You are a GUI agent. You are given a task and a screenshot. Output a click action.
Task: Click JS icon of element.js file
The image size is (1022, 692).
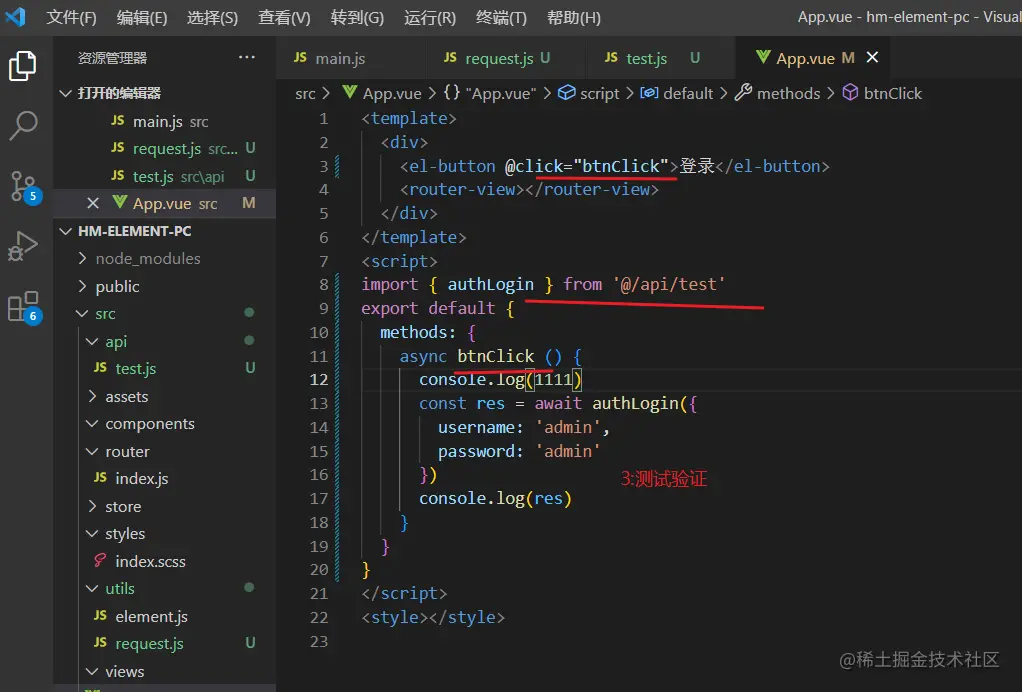pos(100,615)
